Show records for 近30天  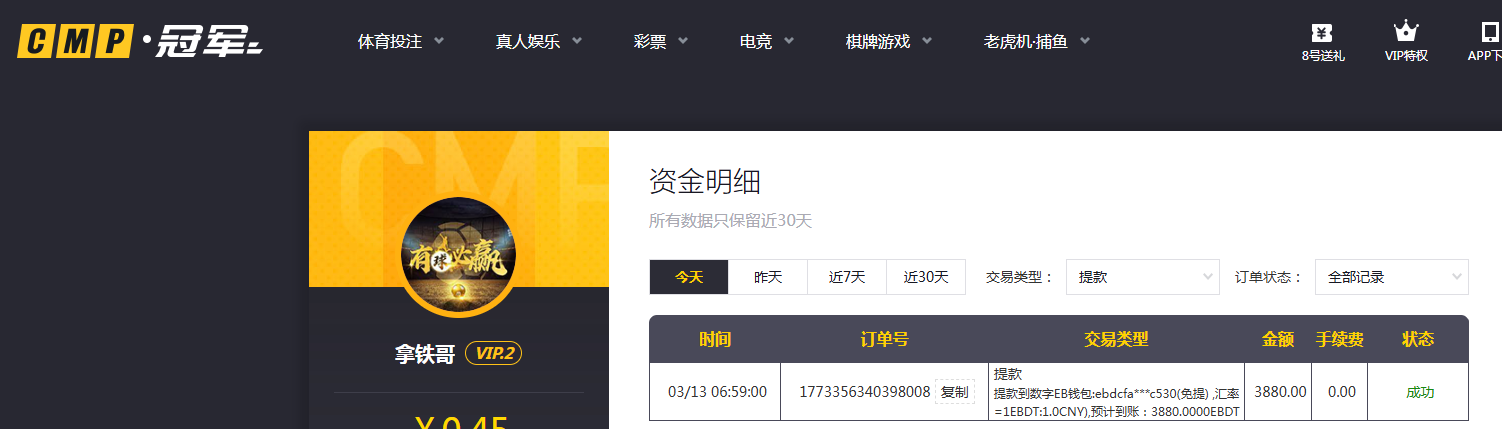(x=925, y=277)
